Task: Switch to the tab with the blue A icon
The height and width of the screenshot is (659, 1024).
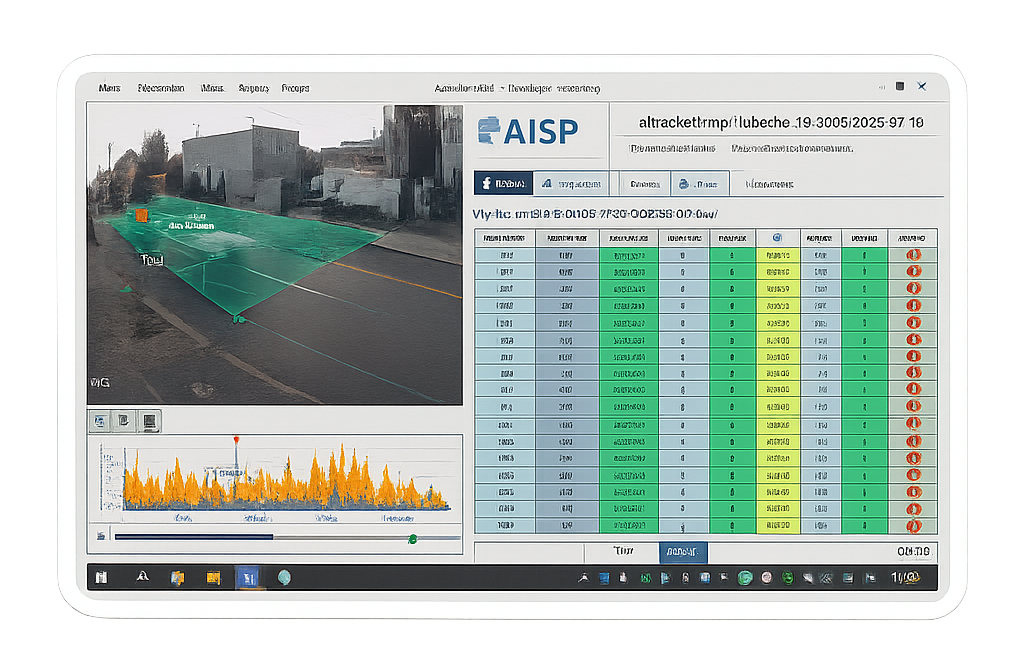Action: coord(571,184)
